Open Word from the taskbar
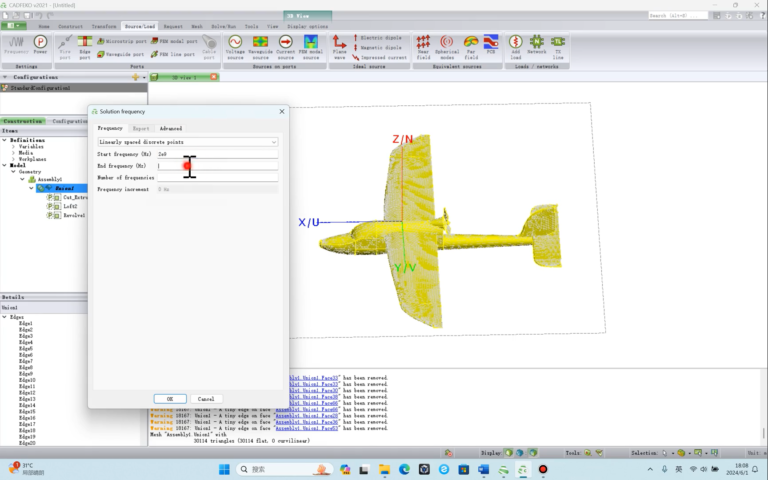Screen dimensions: 768x480 [x=483, y=469]
